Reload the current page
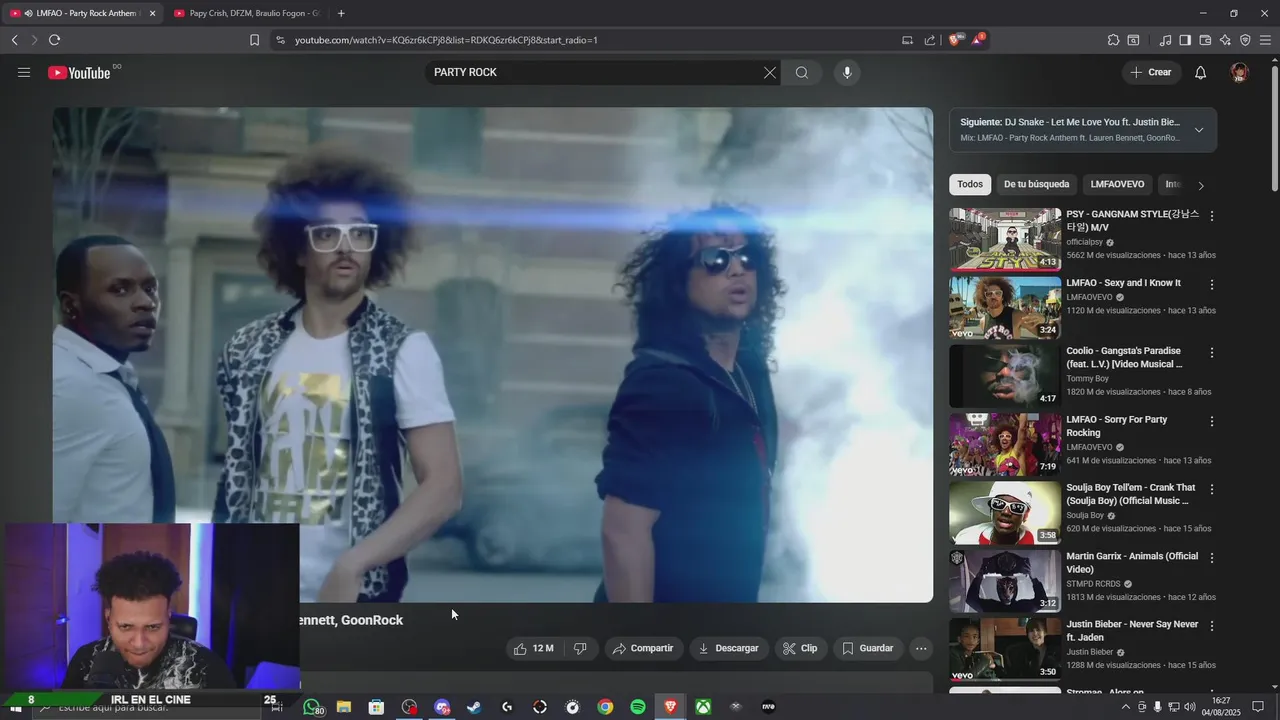Image resolution: width=1280 pixels, height=720 pixels. coord(54,40)
